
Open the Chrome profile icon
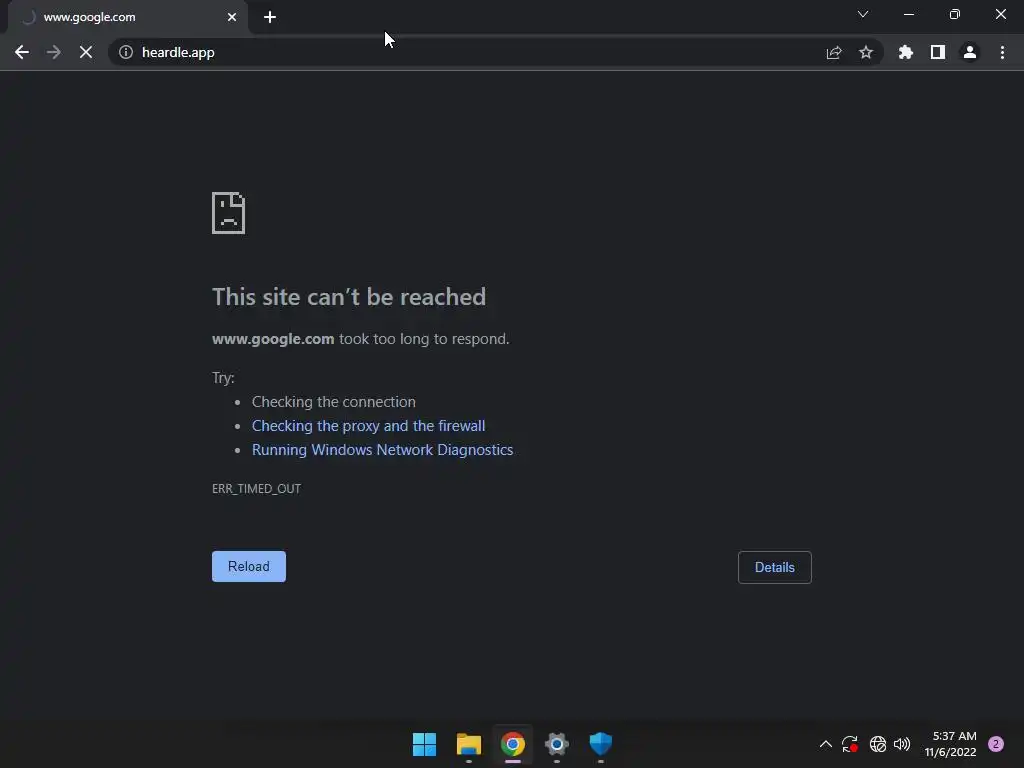click(x=970, y=52)
